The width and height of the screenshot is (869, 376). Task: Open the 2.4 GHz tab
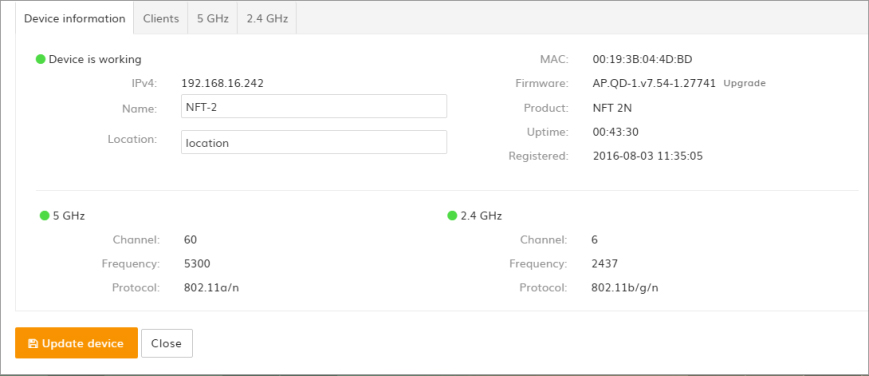point(267,18)
